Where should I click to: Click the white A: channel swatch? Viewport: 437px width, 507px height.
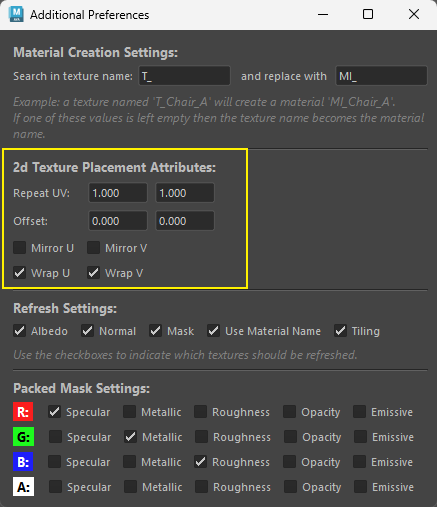pyautogui.click(x=23, y=487)
